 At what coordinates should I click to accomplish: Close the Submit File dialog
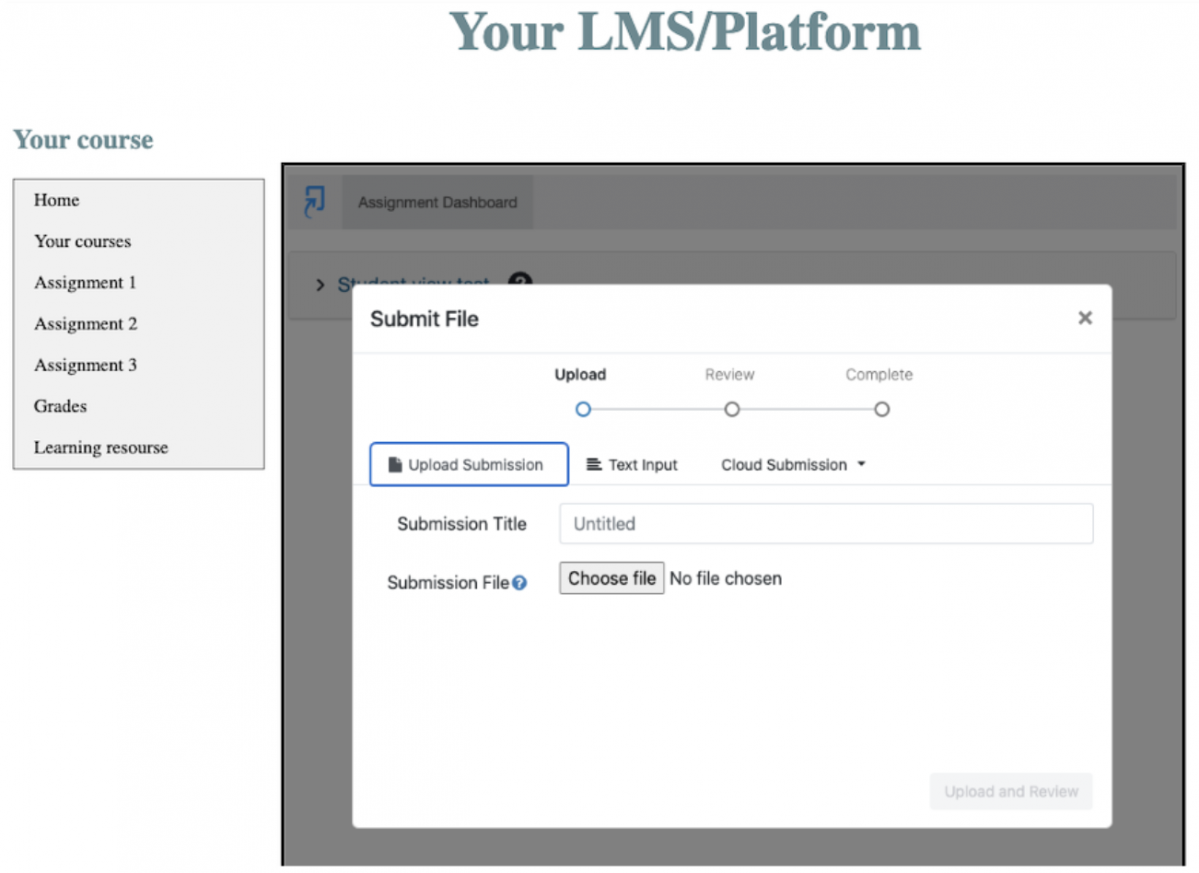(x=1085, y=318)
